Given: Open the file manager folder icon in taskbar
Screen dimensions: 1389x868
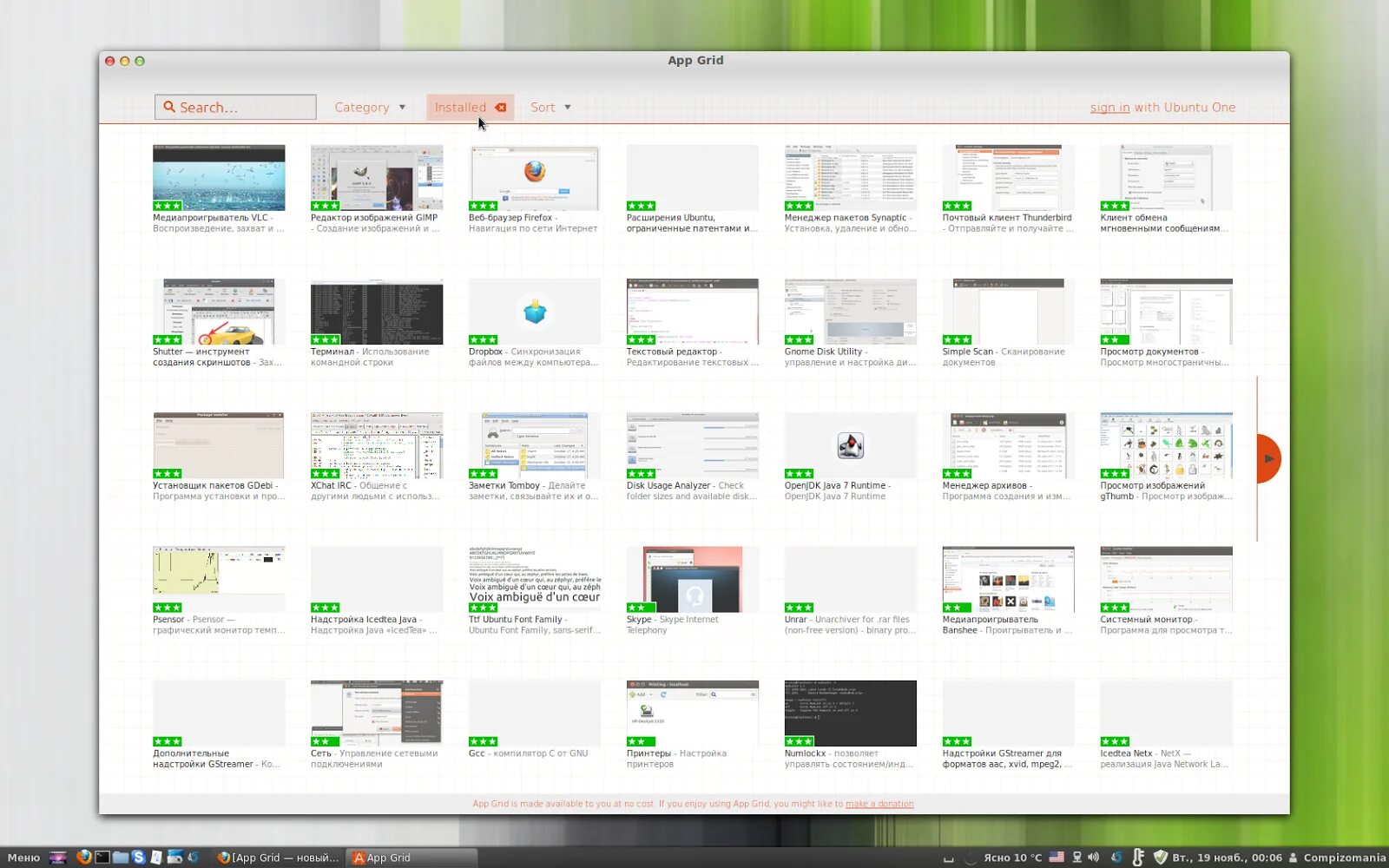Looking at the screenshot, I should click(x=120, y=858).
